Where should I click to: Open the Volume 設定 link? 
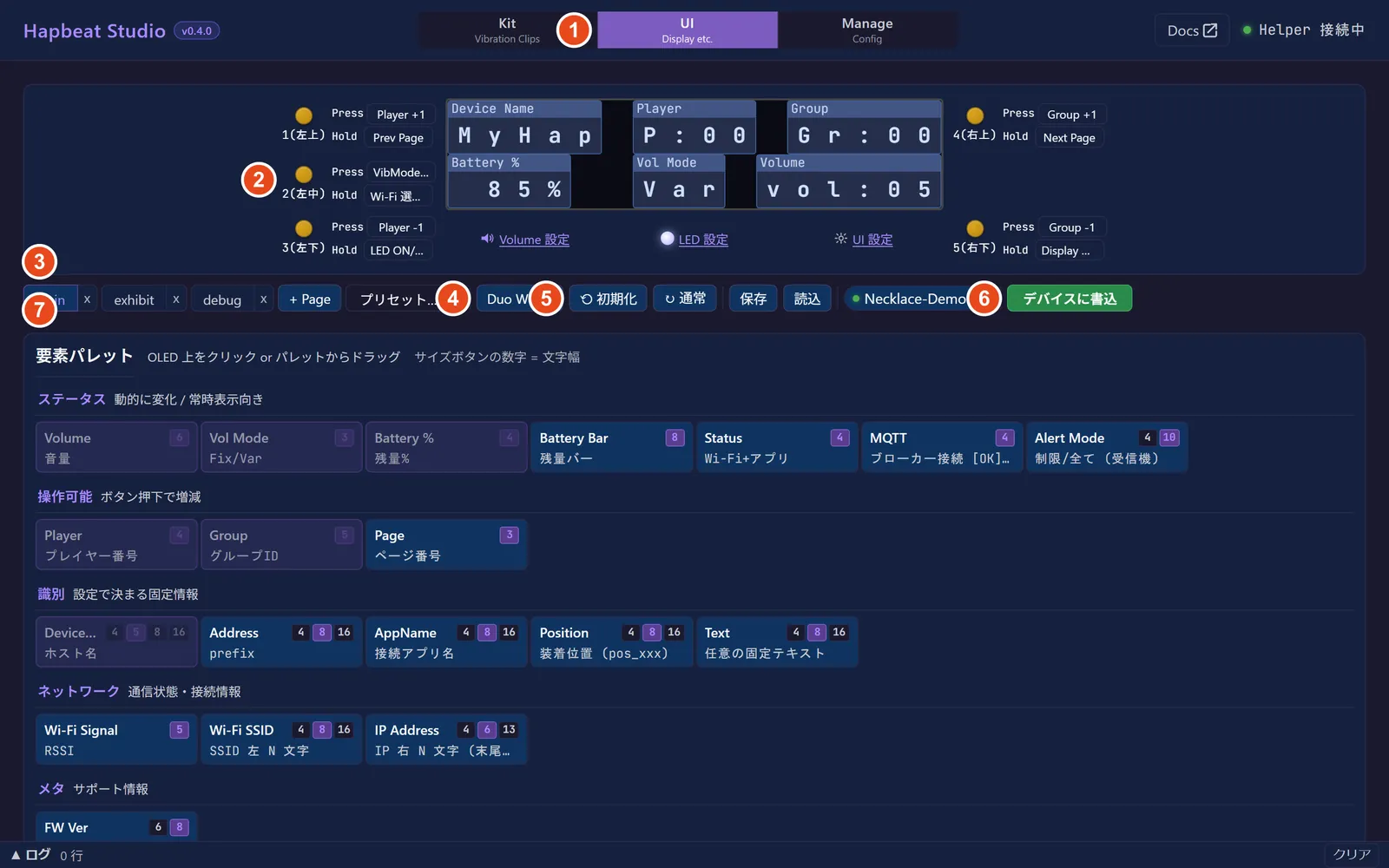[x=534, y=240]
